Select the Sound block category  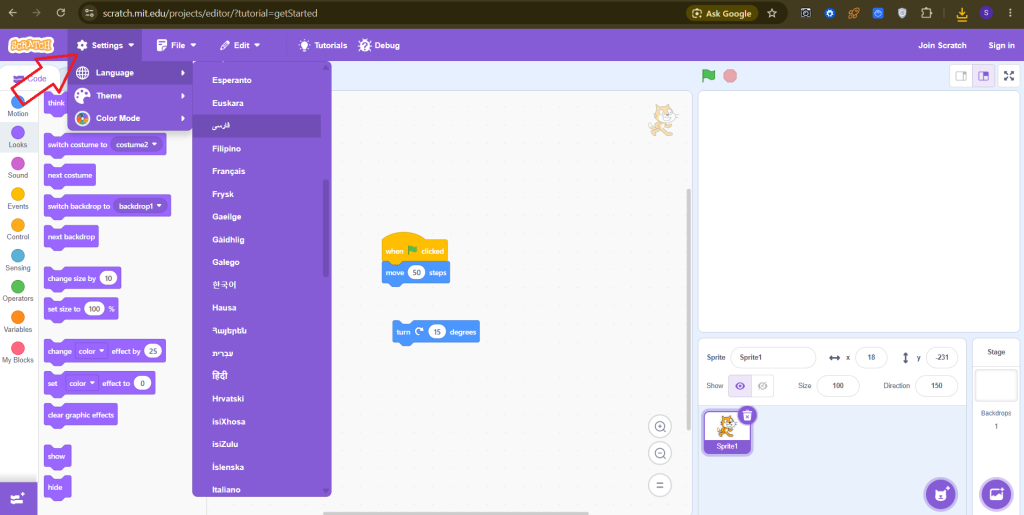(x=18, y=168)
